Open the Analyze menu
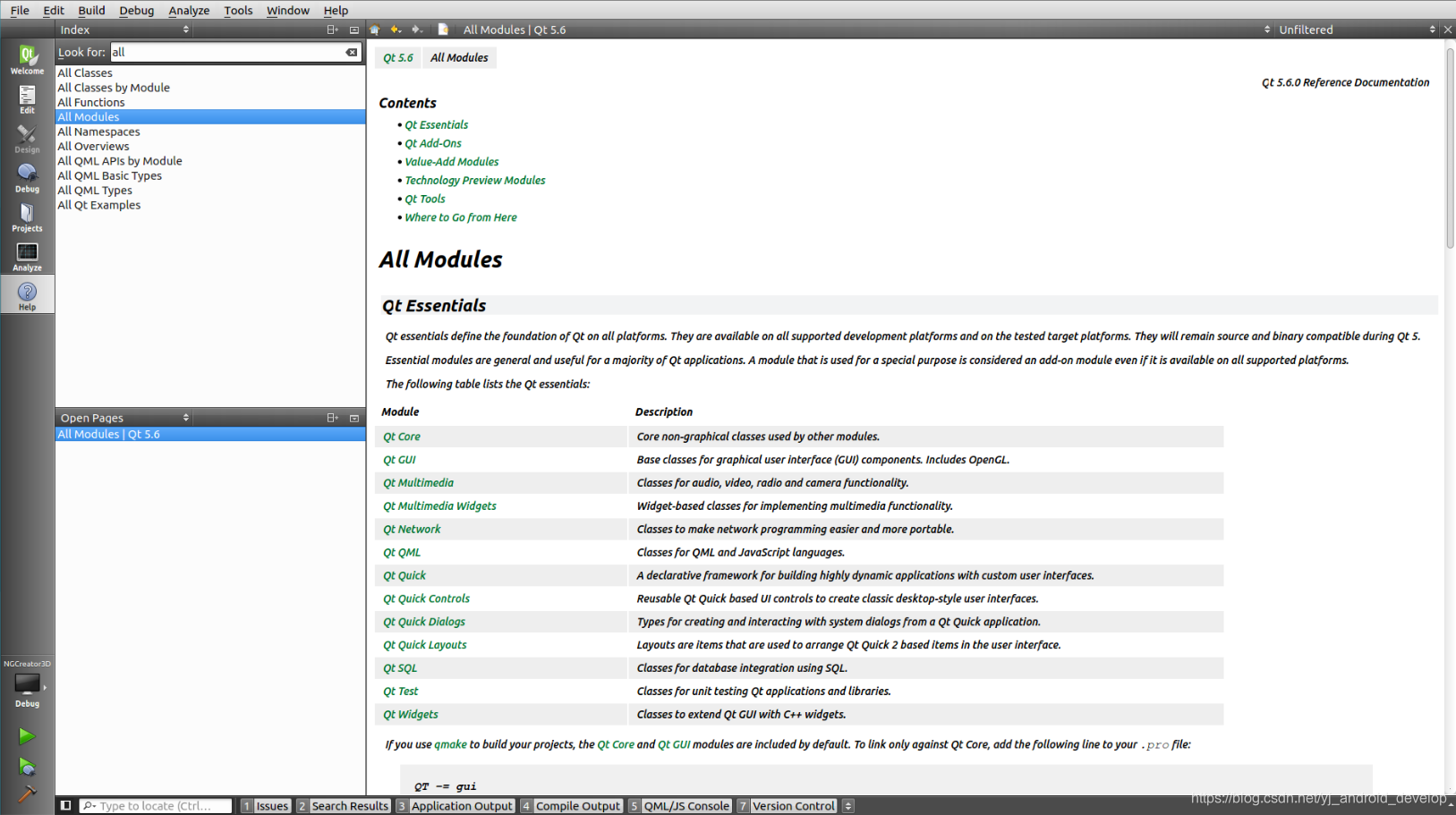Screen dimensions: 1456x815 click(189, 10)
